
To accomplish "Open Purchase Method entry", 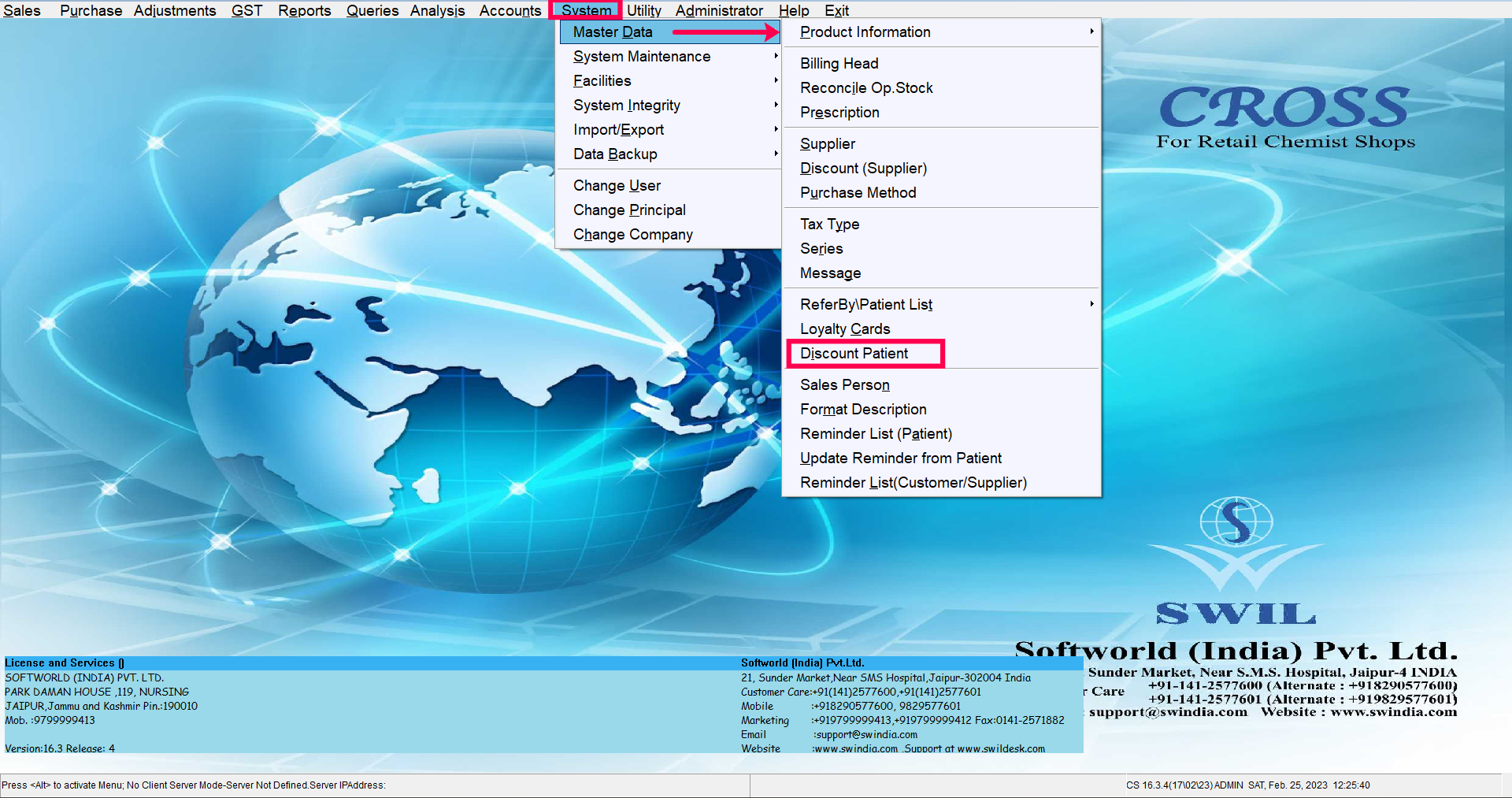I will (x=942, y=193).
